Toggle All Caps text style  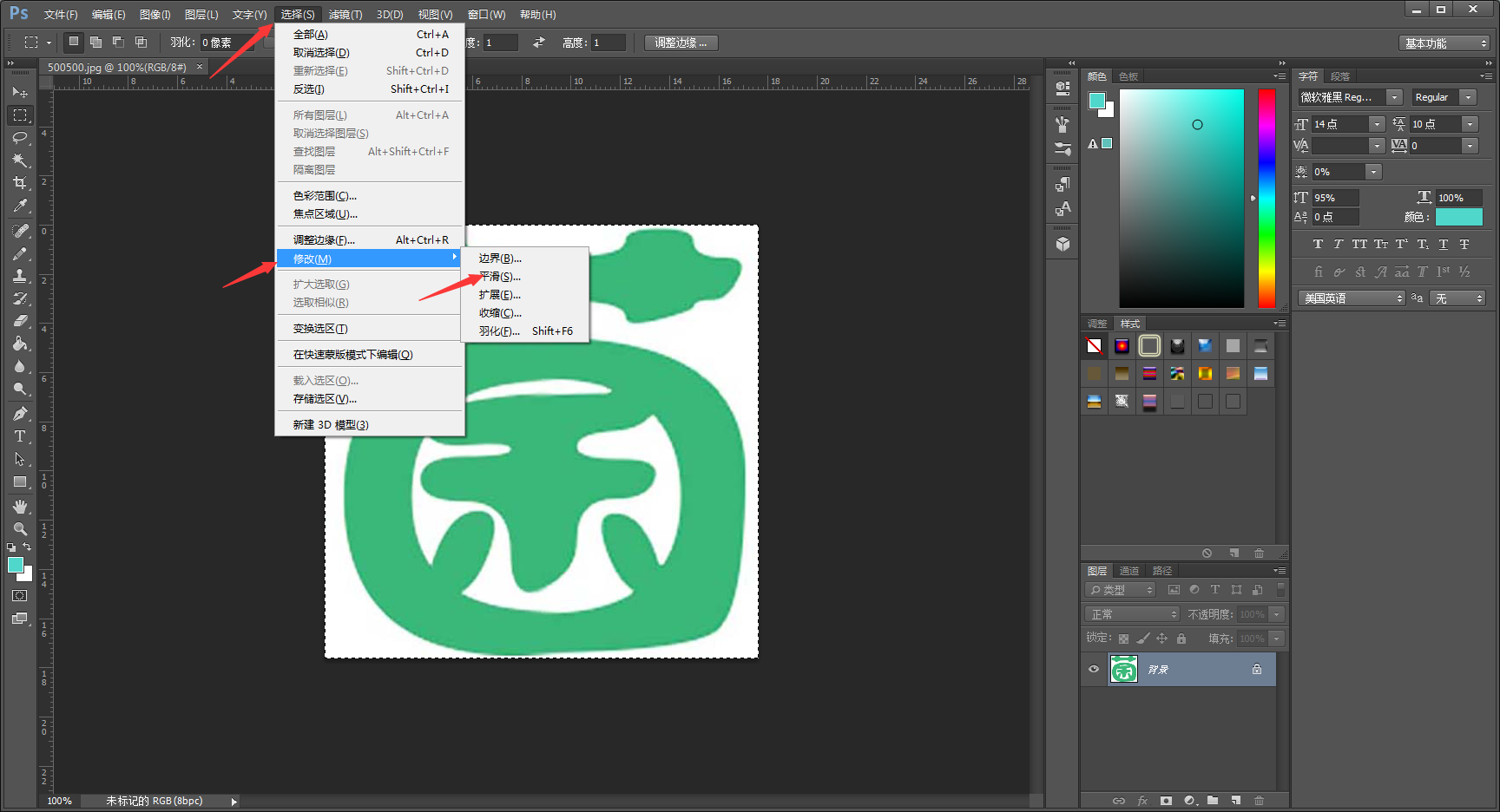click(x=1359, y=245)
